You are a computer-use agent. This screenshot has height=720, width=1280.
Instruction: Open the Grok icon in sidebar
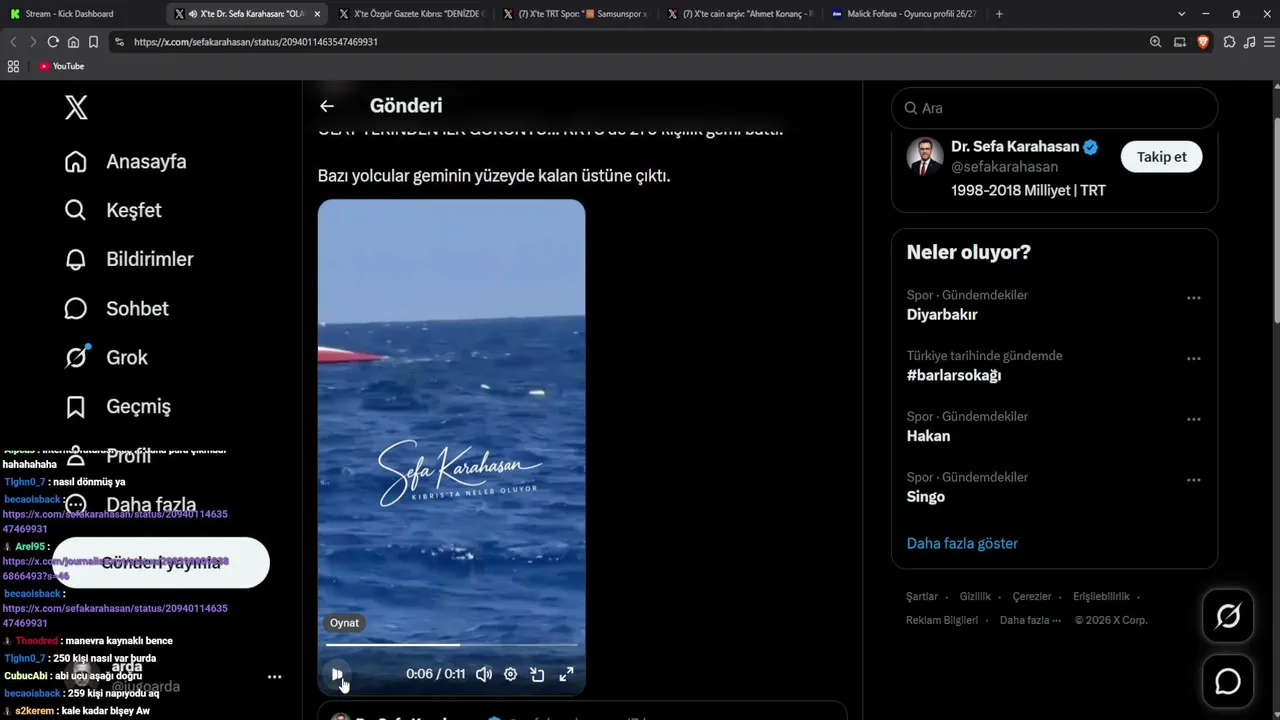[x=76, y=357]
